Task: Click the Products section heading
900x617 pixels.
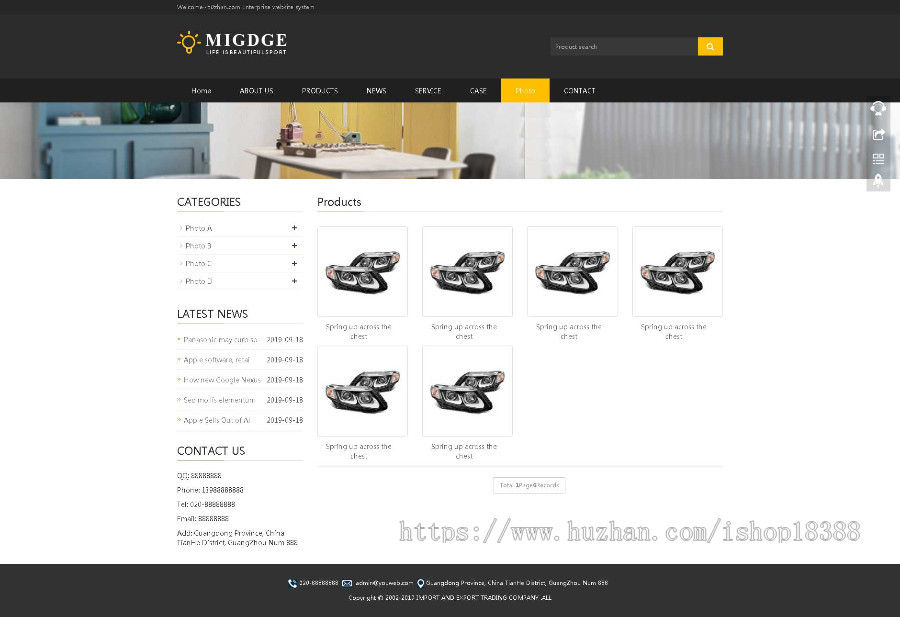Action: coord(339,202)
